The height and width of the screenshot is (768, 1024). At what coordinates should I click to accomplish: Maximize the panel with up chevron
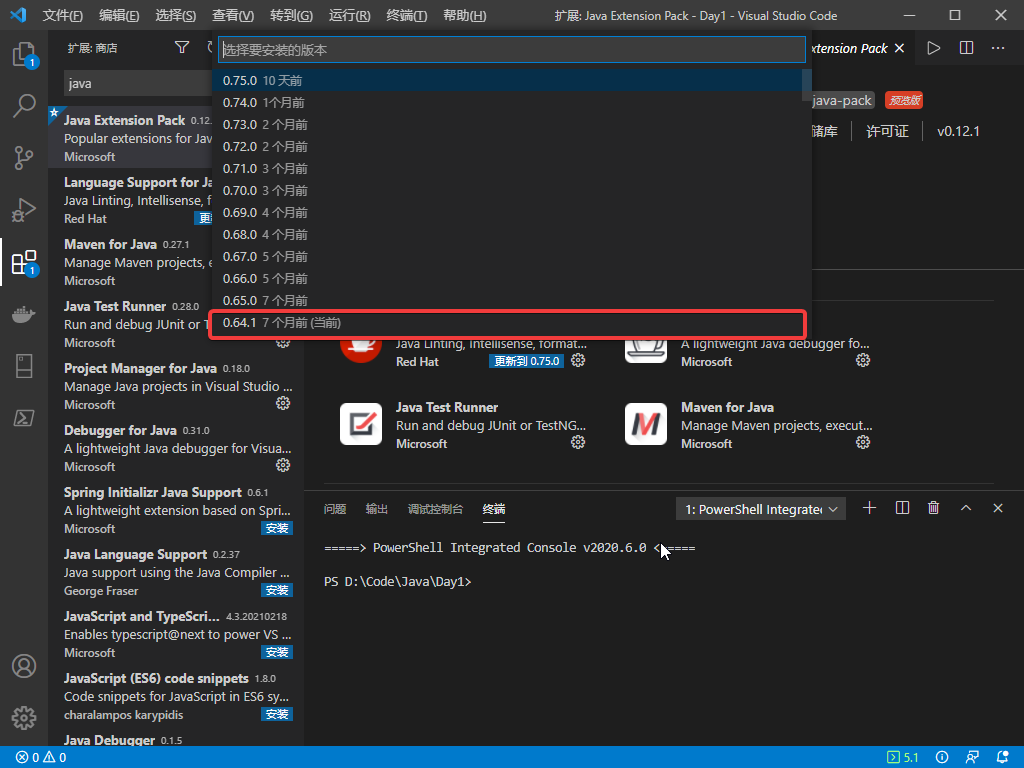pos(966,508)
